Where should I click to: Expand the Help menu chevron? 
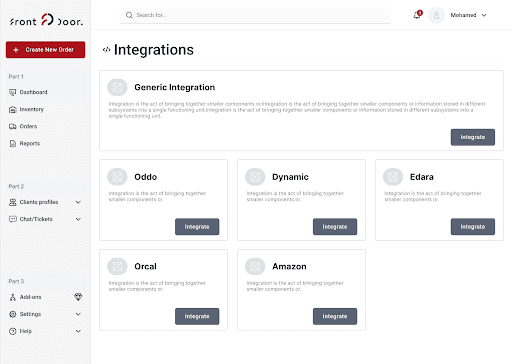[78, 331]
